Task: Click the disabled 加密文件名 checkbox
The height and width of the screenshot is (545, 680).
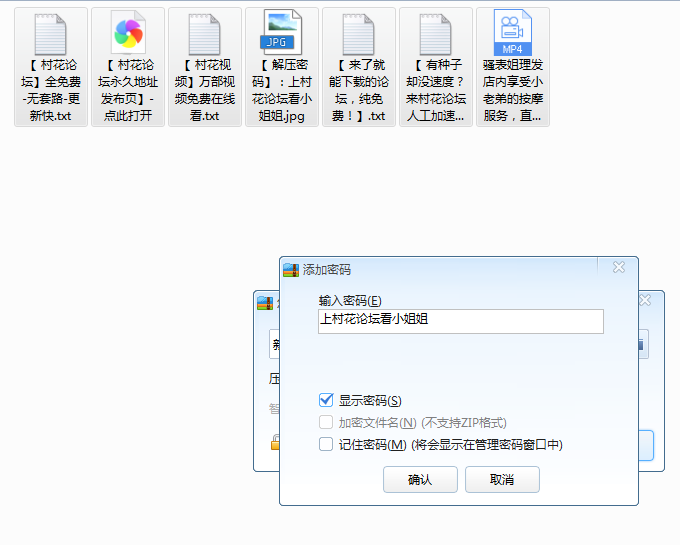Action: [x=326, y=422]
